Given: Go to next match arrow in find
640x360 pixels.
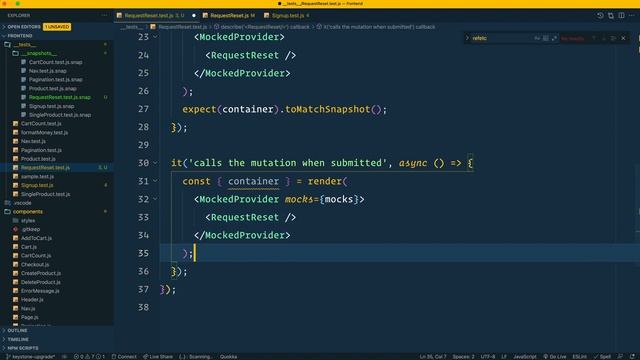Looking at the screenshot, I should pyautogui.click(x=604, y=38).
